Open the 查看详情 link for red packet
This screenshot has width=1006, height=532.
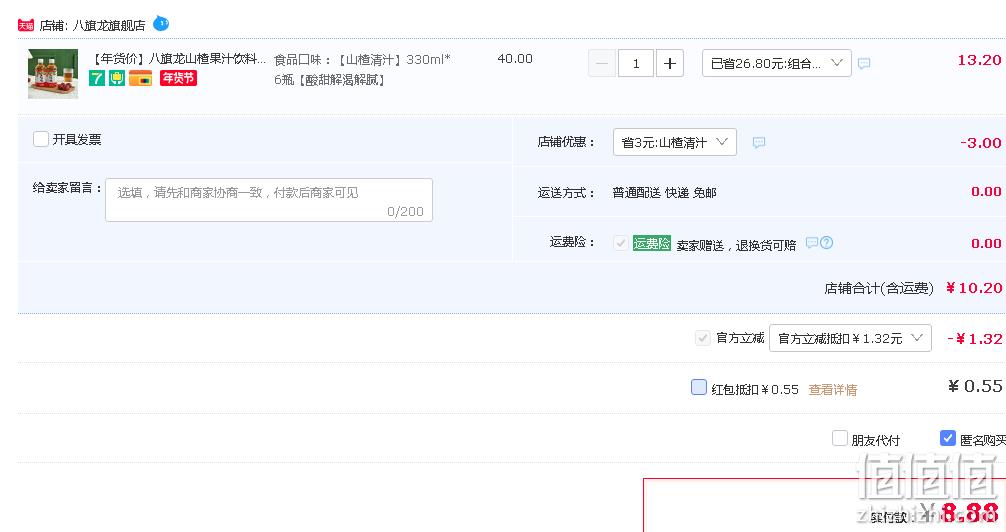833,390
